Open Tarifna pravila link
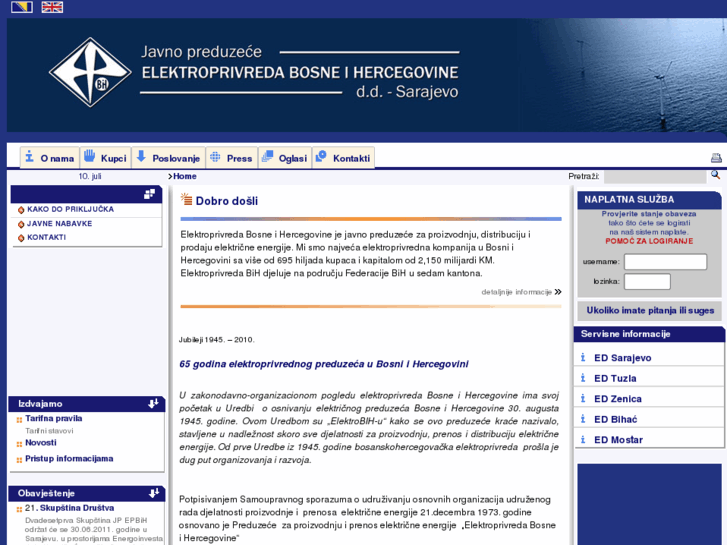This screenshot has height=545, width=727. (53, 418)
